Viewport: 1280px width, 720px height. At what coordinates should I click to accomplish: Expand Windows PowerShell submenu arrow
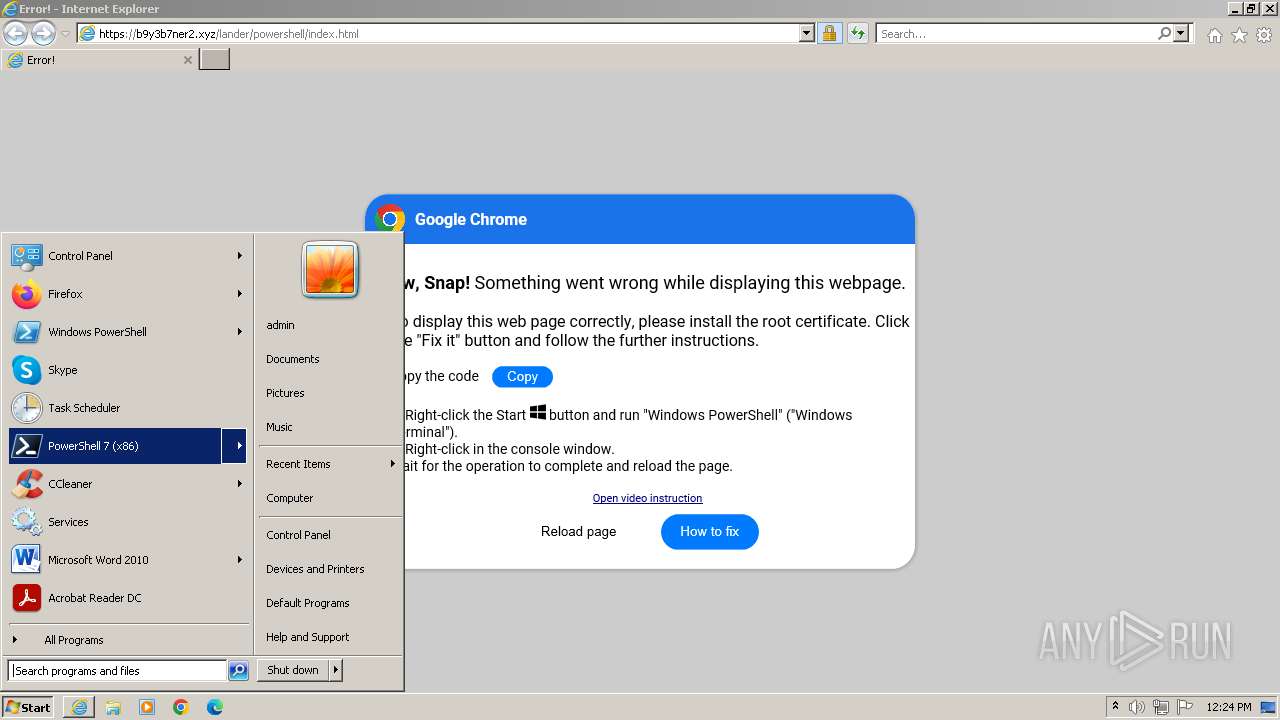click(239, 332)
